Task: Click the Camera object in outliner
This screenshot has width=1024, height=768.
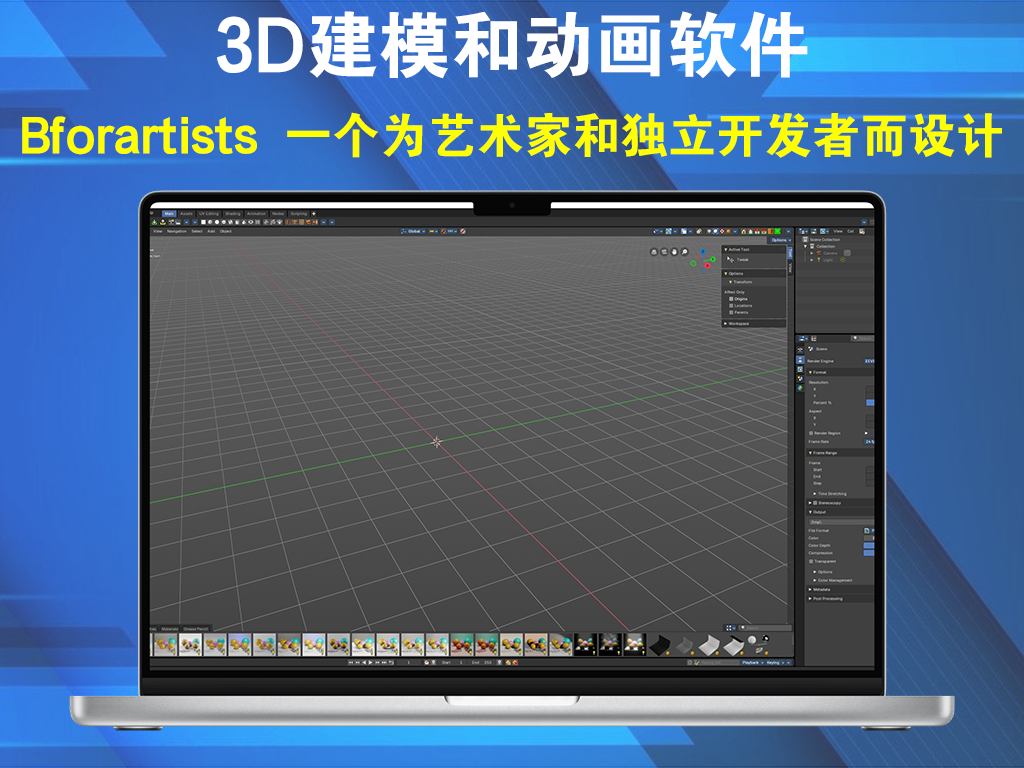Action: [829, 253]
